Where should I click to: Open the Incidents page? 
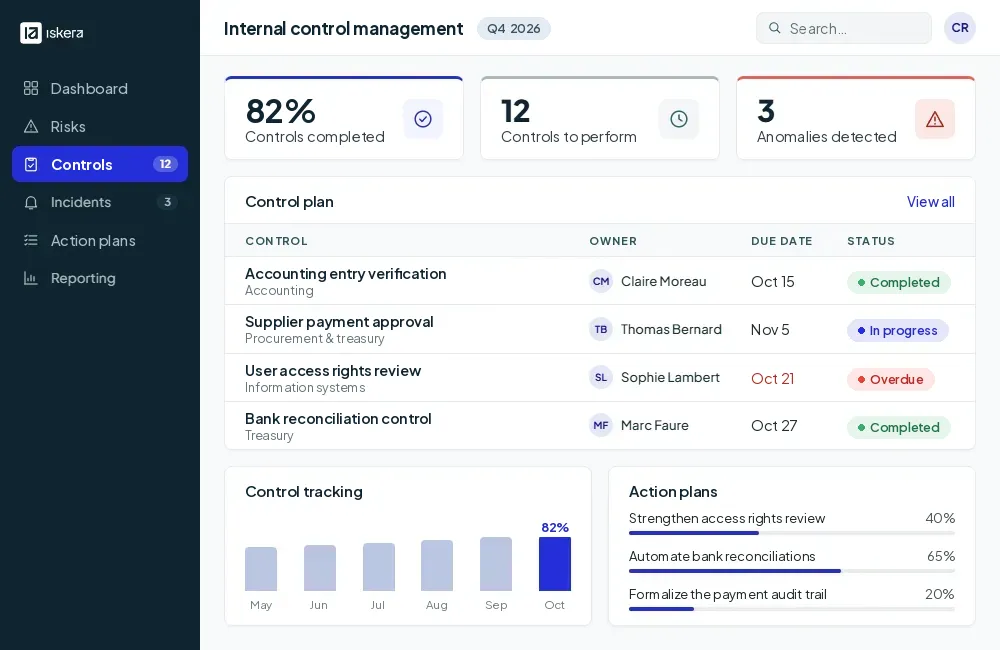pyautogui.click(x=100, y=202)
